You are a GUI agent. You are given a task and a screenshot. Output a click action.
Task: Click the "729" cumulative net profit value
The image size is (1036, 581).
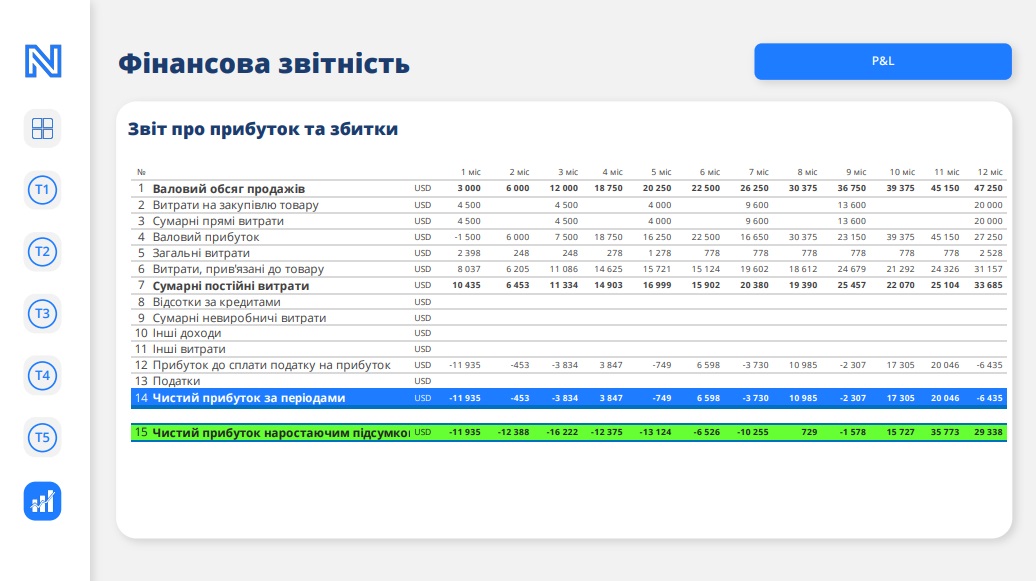point(809,432)
